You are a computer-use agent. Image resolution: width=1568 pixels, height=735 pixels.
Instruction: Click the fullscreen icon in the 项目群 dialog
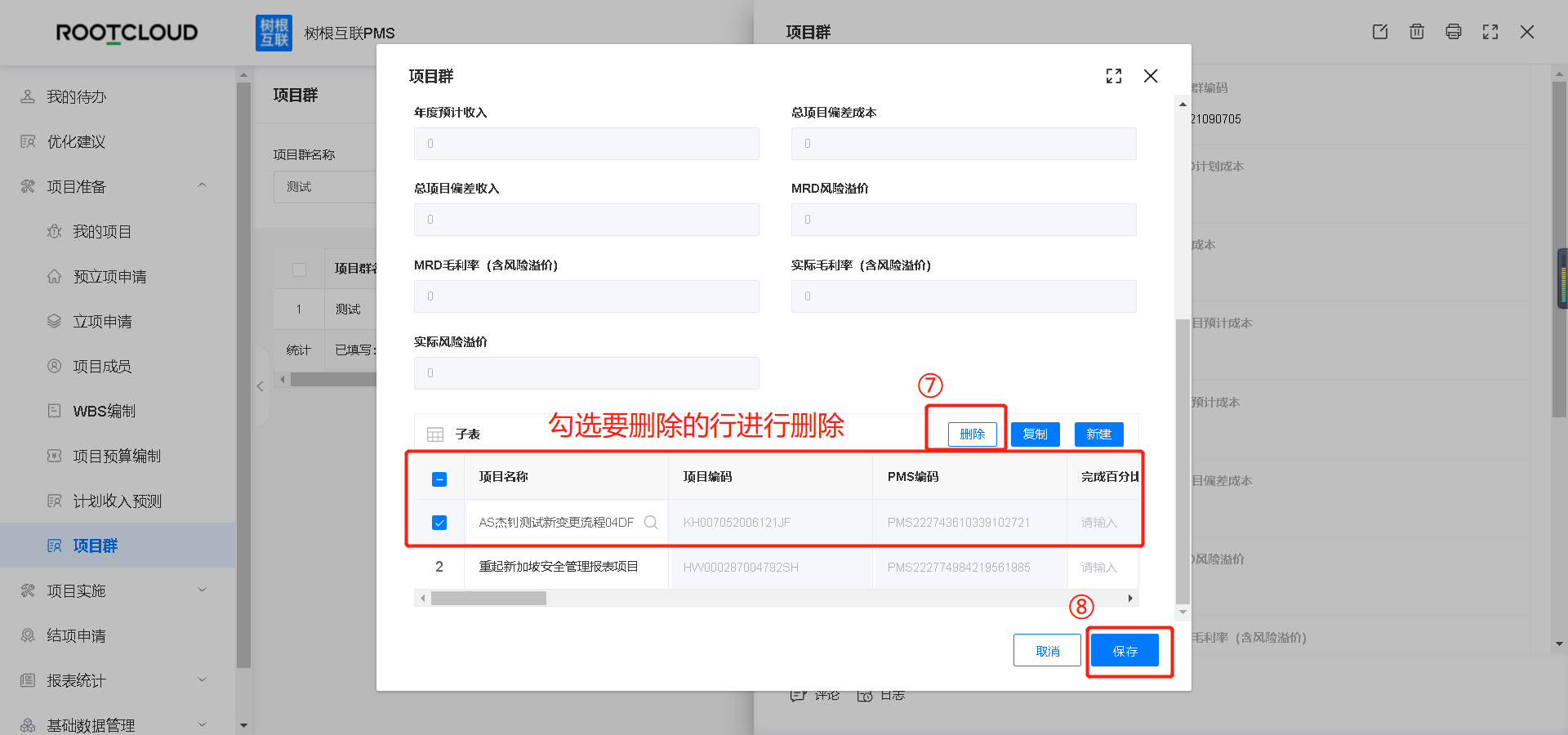tap(1114, 76)
